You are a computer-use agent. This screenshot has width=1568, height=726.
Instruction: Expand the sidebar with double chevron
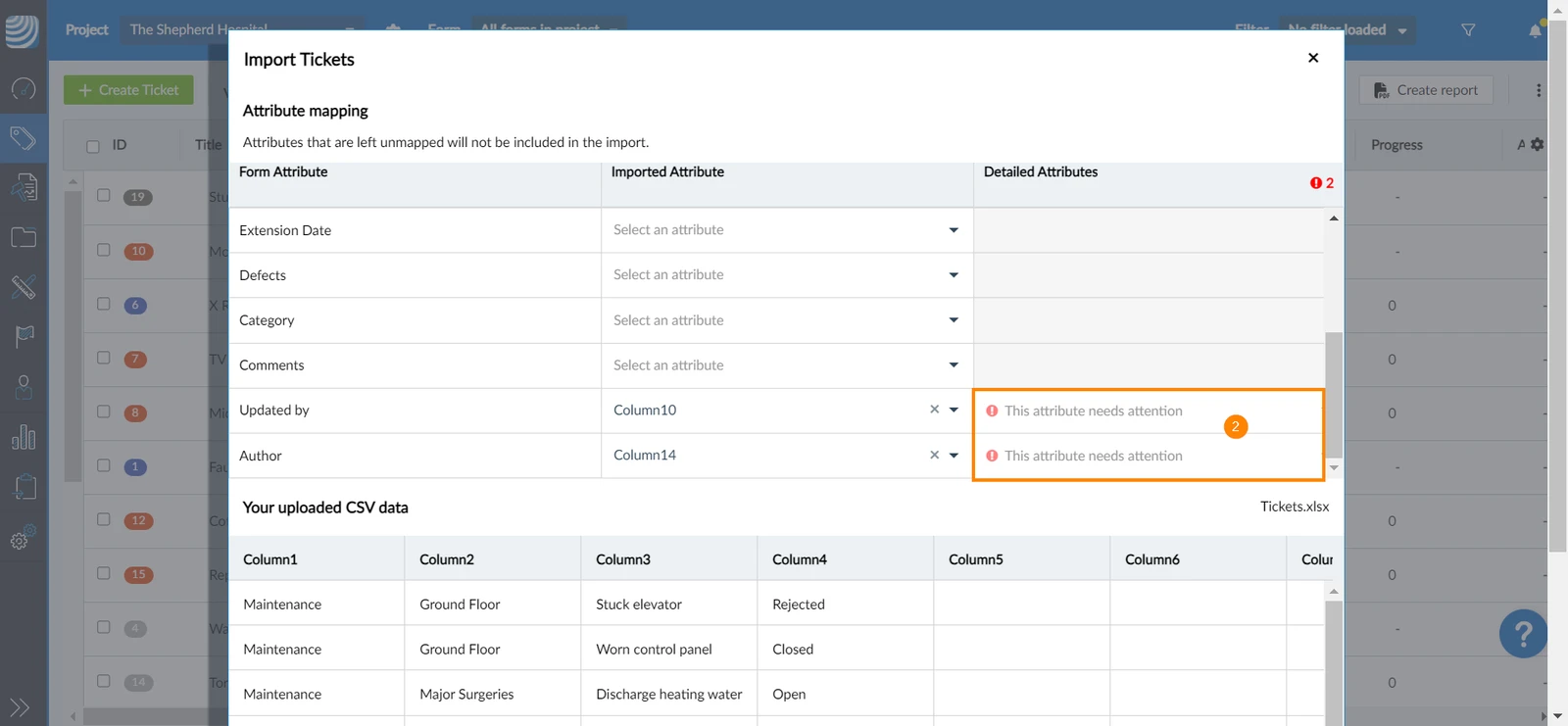click(20, 707)
